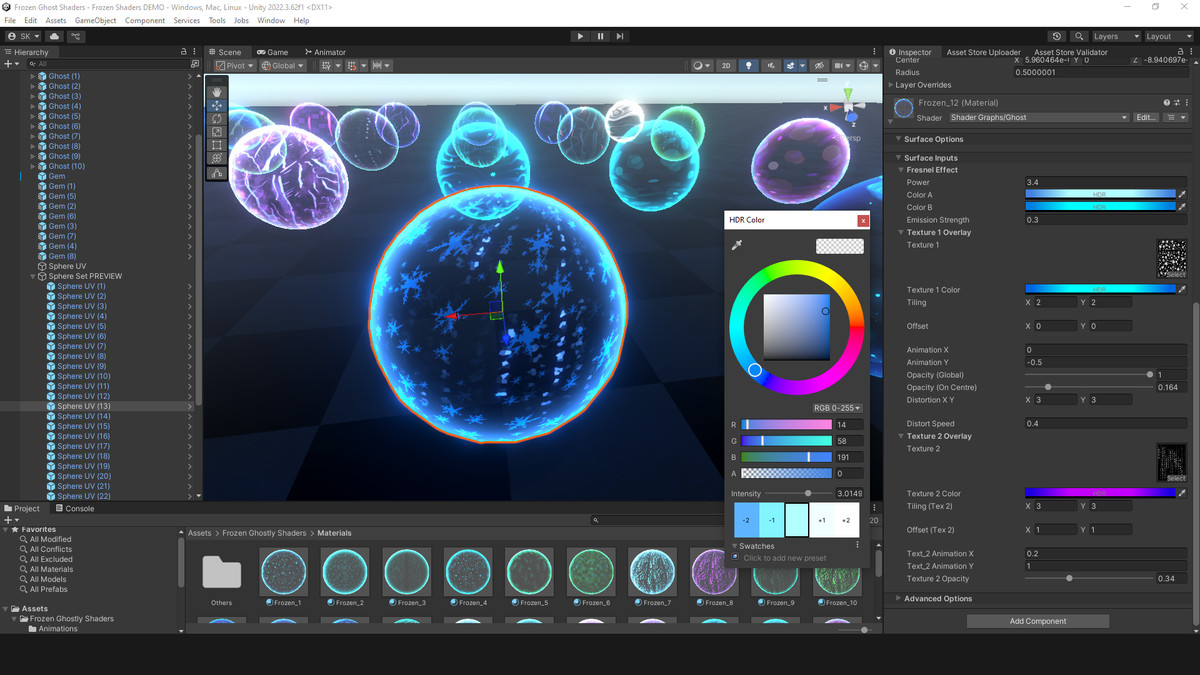Screen dimensions: 1200x675
Task: Toggle 2D view mode in Scene
Action: (726, 66)
